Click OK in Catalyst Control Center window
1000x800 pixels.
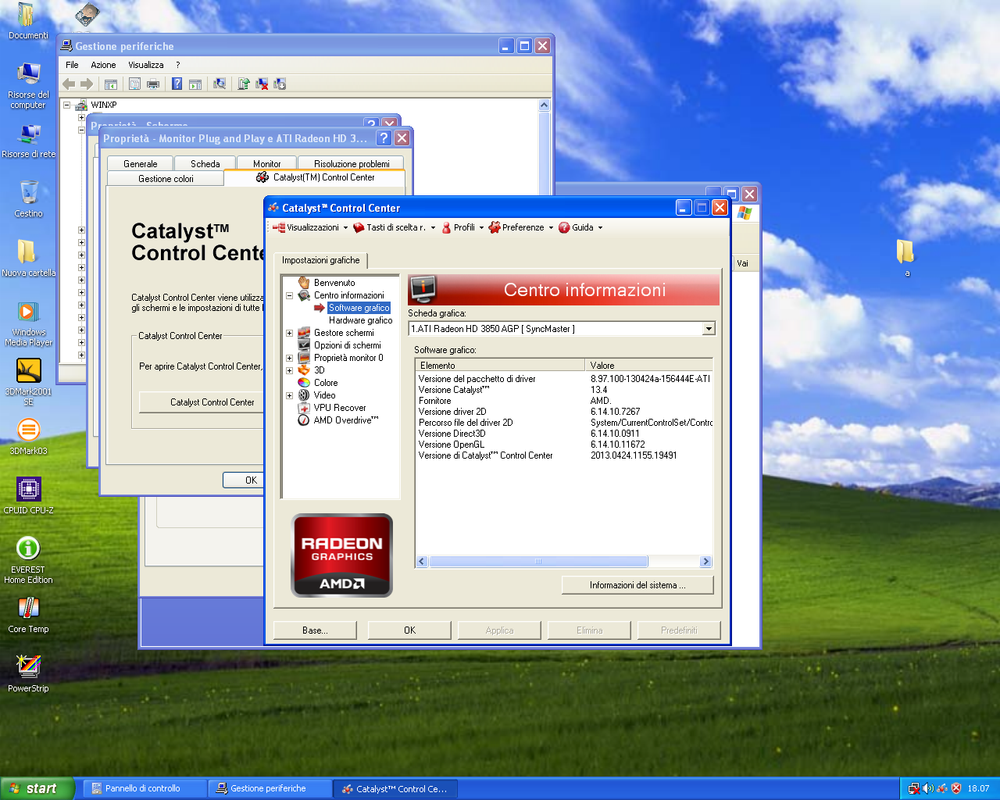tap(409, 630)
